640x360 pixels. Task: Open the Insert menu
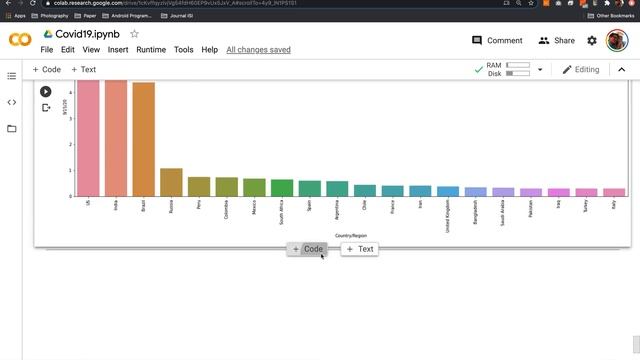coord(118,50)
